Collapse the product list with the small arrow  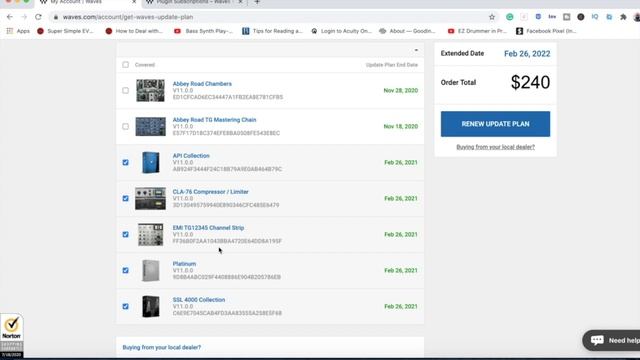[x=416, y=50]
